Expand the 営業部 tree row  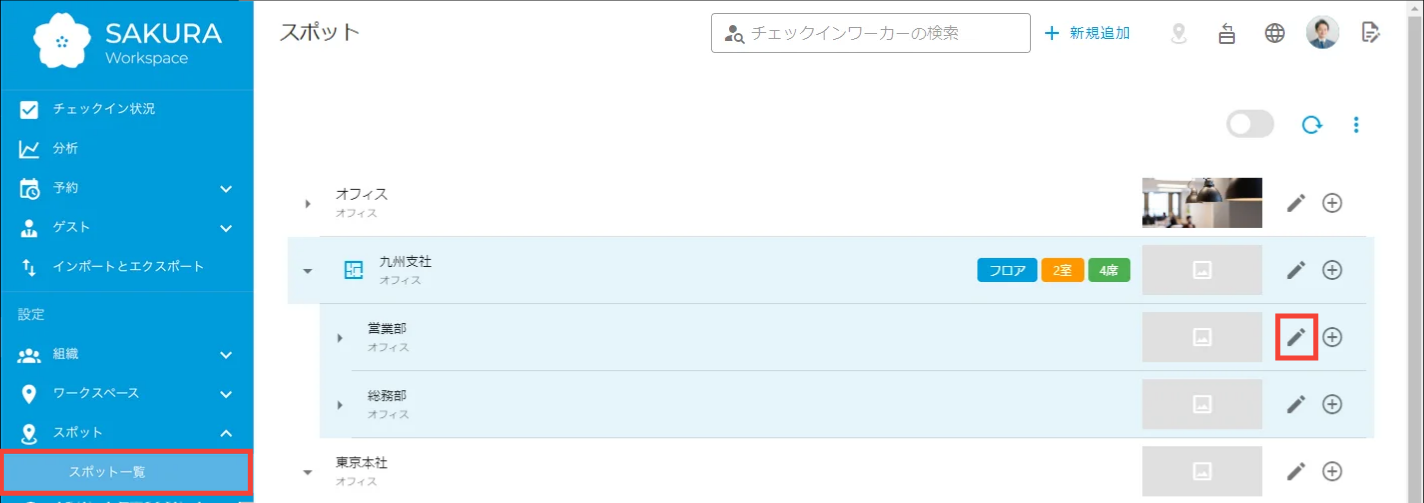pyautogui.click(x=340, y=338)
